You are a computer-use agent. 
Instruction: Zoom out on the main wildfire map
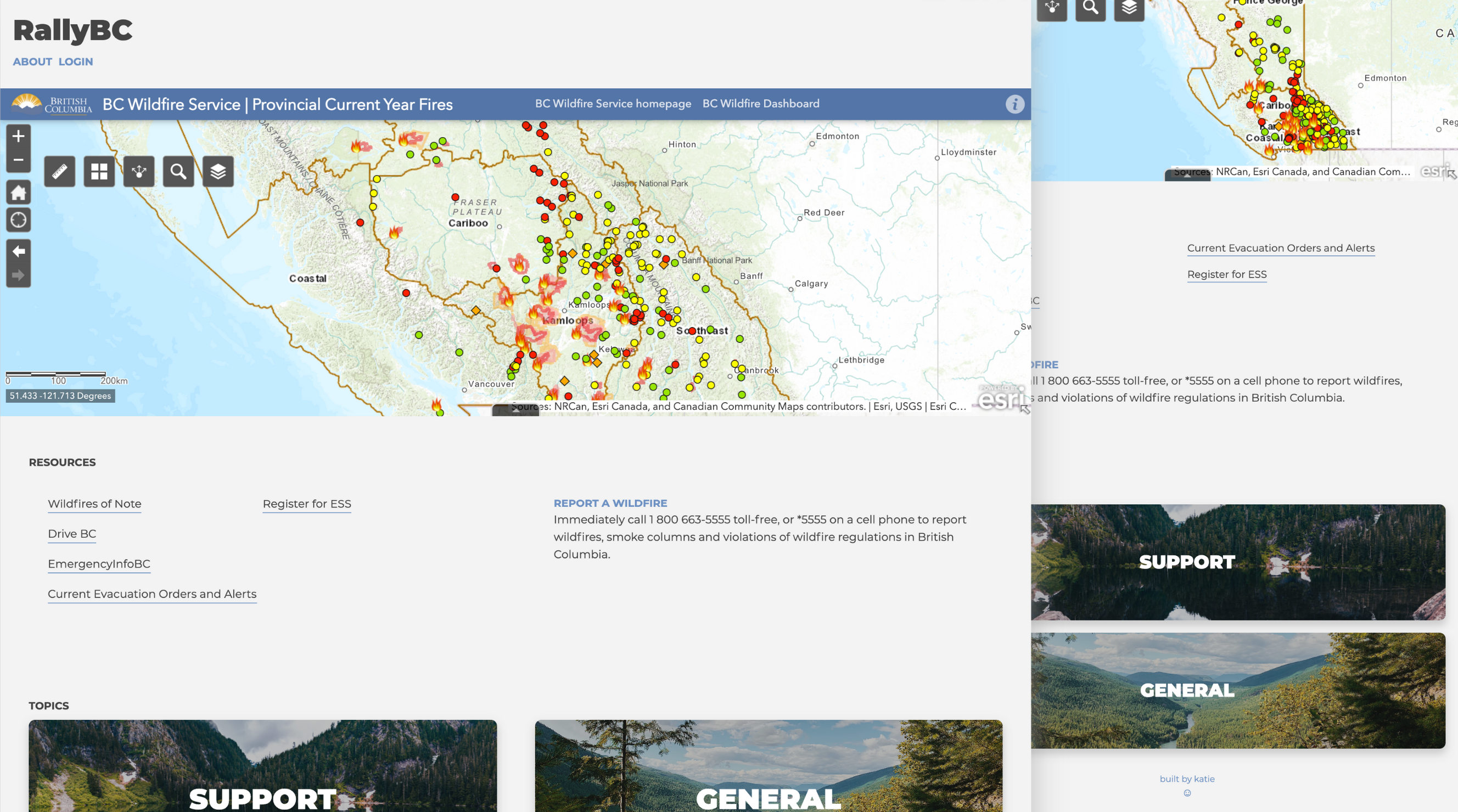18,160
